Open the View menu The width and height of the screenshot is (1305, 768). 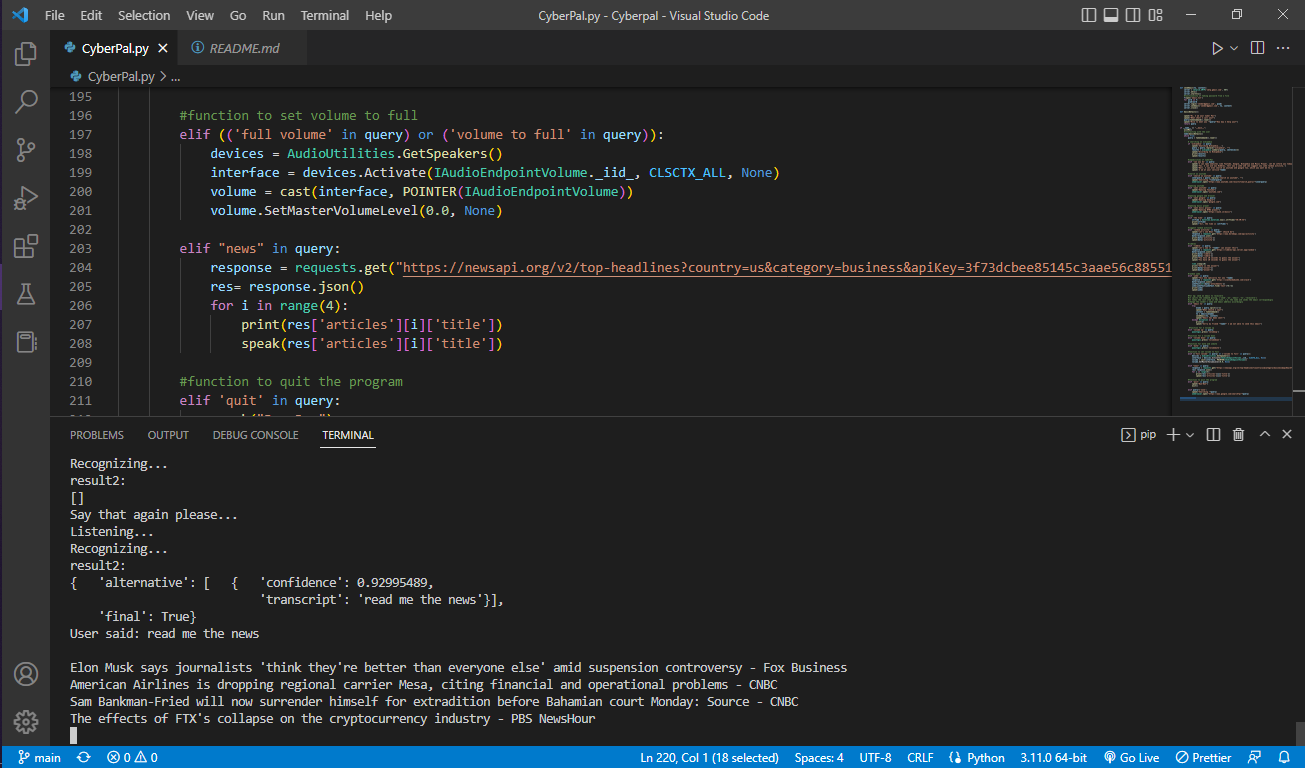click(x=200, y=15)
